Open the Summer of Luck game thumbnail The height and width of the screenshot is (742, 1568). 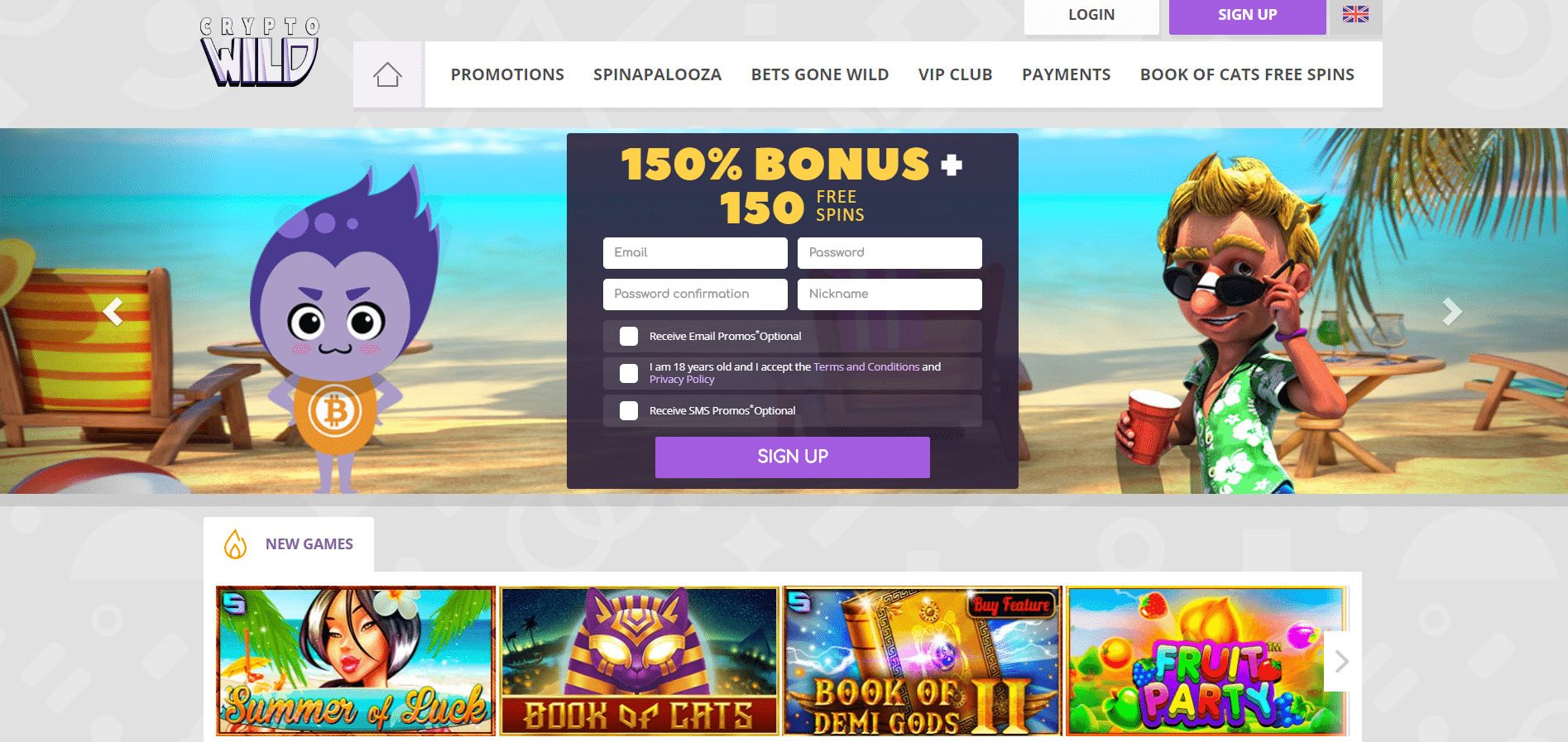(356, 661)
